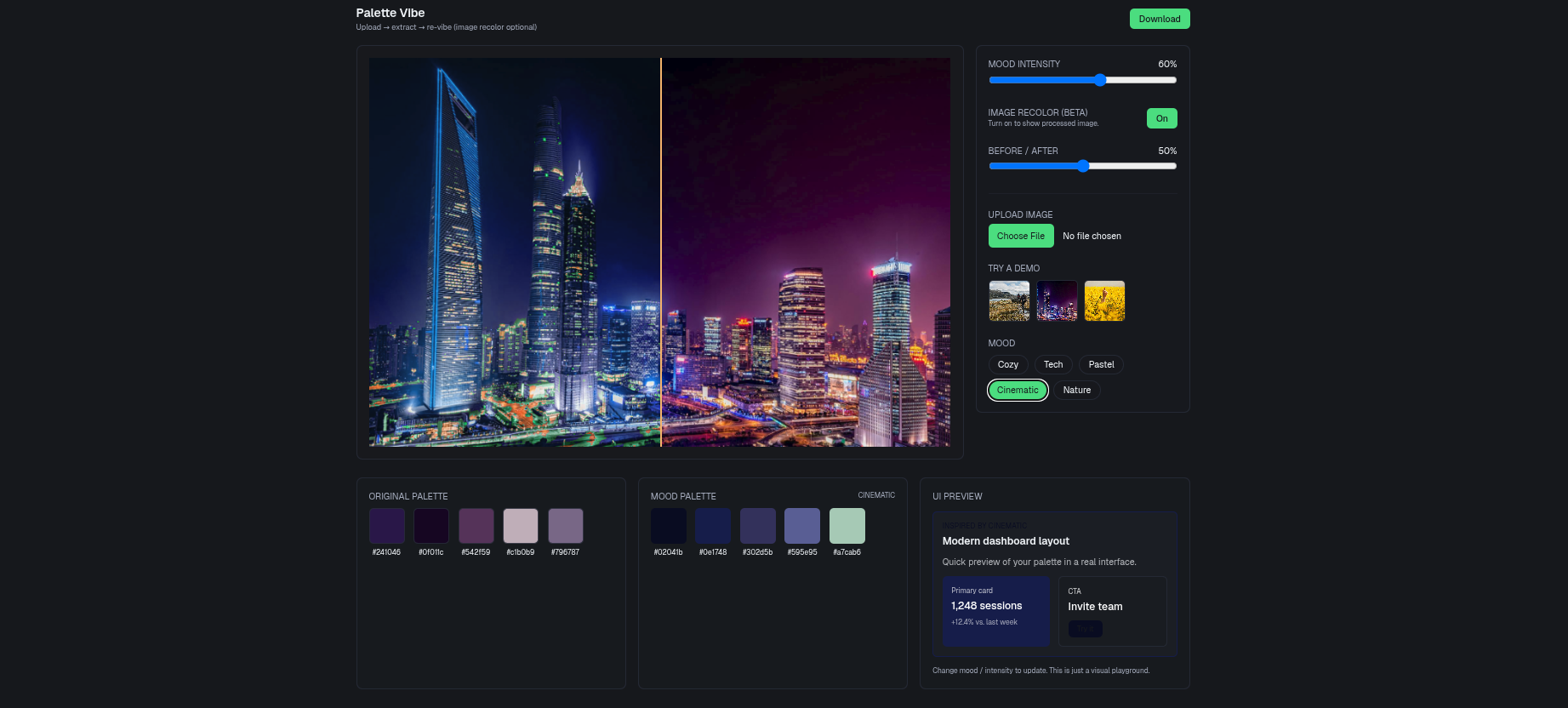The height and width of the screenshot is (708, 1568).
Task: Click original swatch #241046
Action: pyautogui.click(x=387, y=526)
